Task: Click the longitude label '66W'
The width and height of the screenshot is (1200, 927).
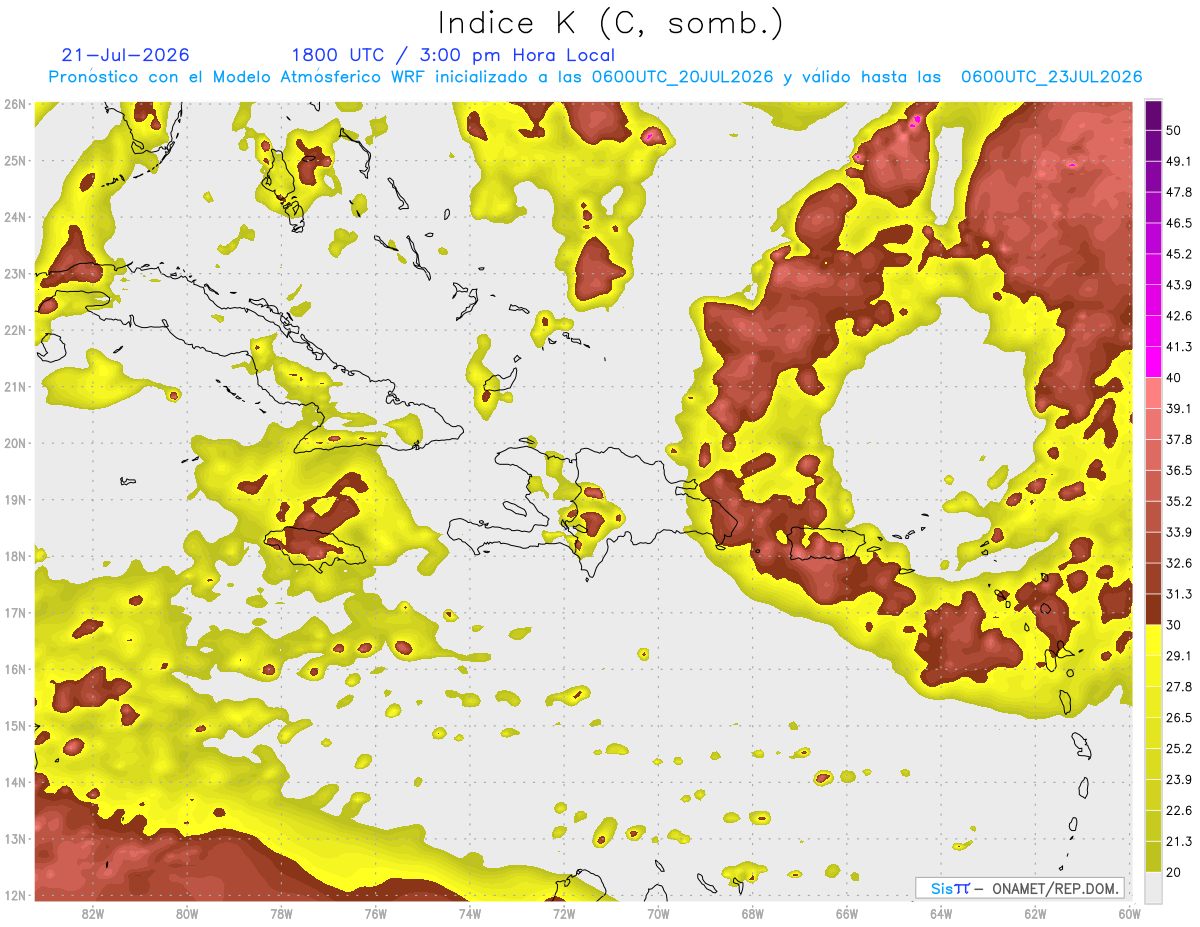Action: (846, 913)
